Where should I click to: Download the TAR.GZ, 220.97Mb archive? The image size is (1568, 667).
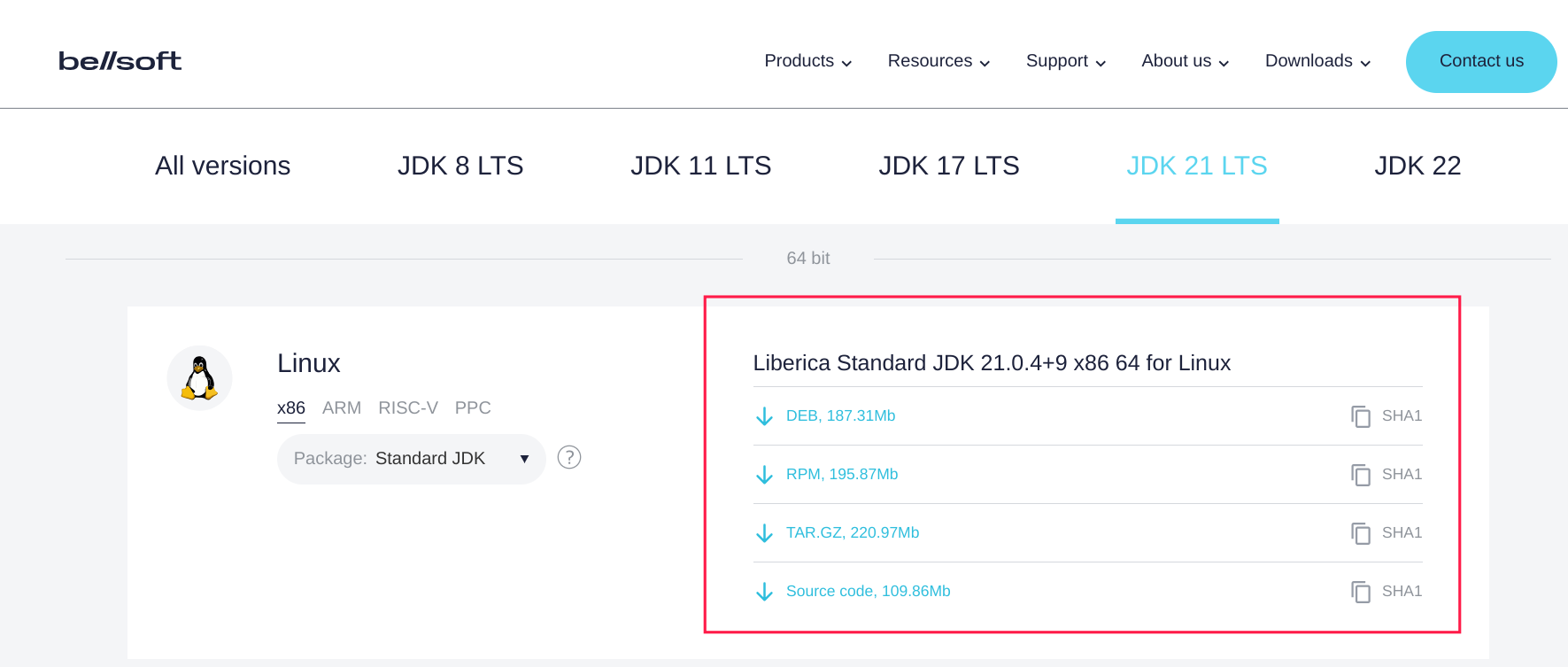853,532
